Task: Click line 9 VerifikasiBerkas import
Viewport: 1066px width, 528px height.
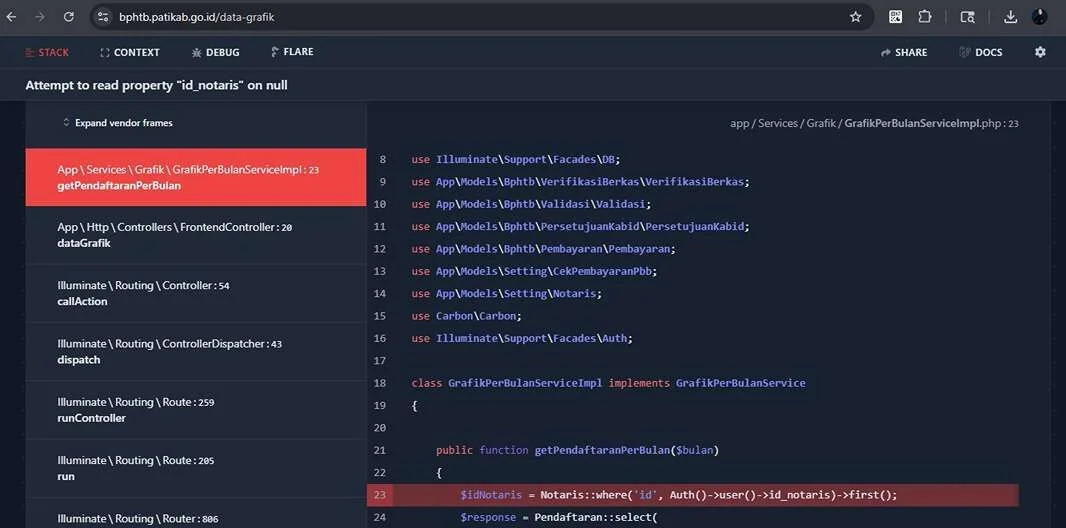Action: point(581,181)
